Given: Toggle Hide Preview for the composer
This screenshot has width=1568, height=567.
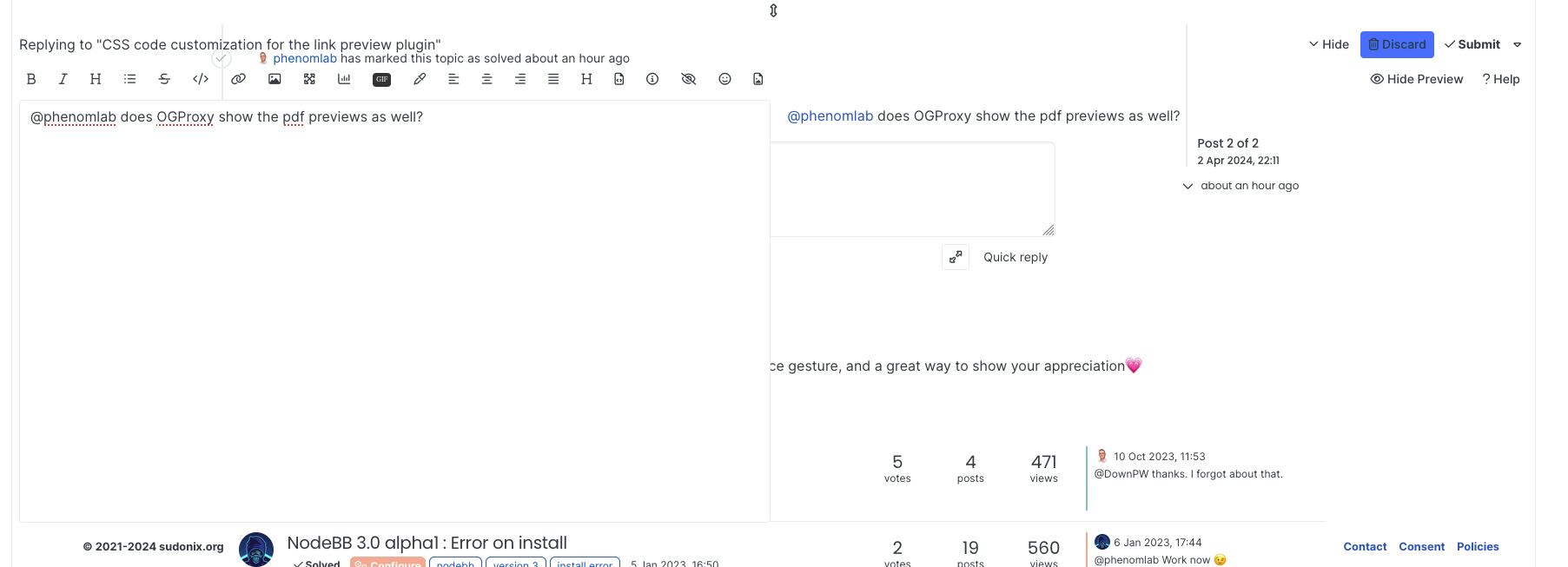Looking at the screenshot, I should [1416, 79].
